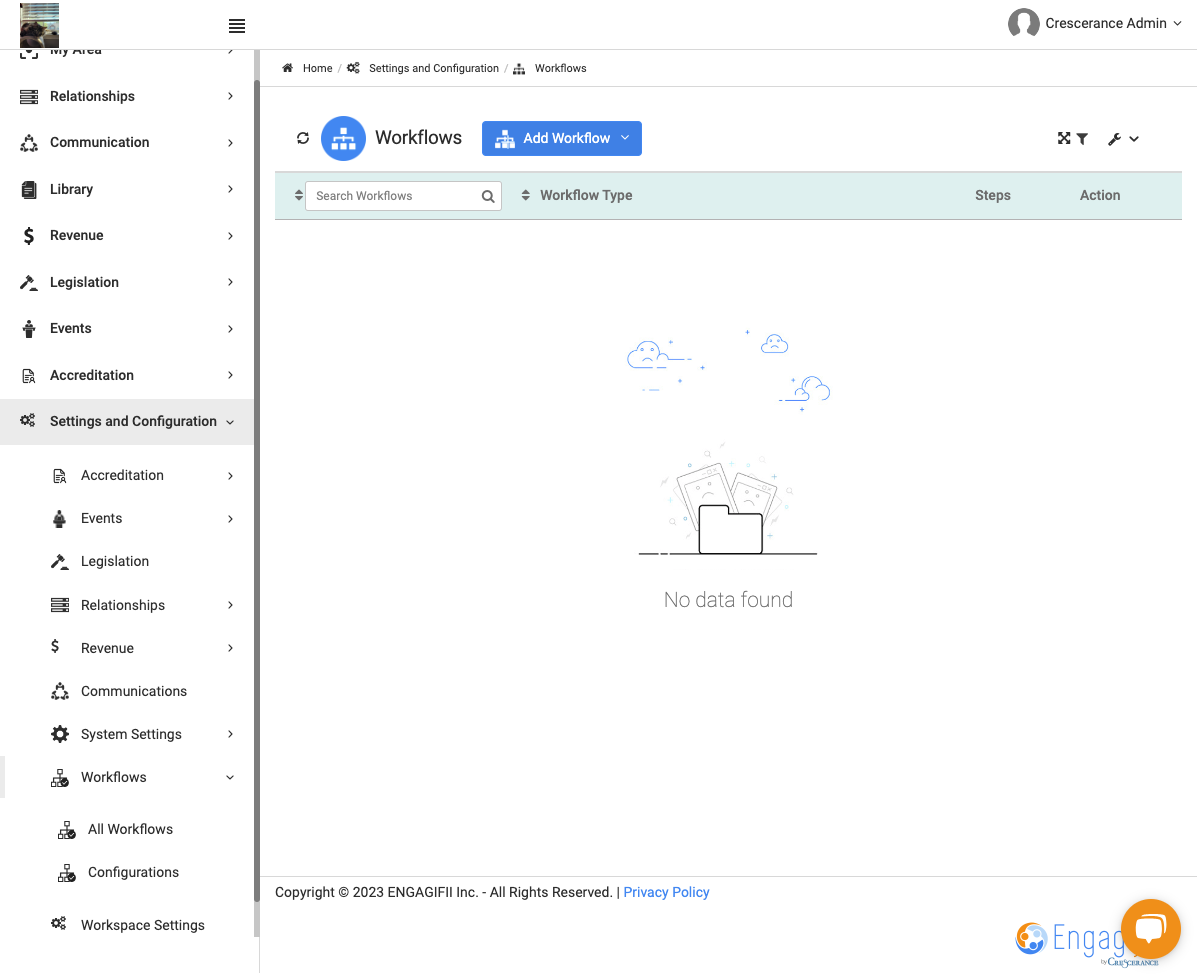Viewport: 1197px width, 975px height.
Task: Click the Add Workflow button
Action: click(x=561, y=138)
